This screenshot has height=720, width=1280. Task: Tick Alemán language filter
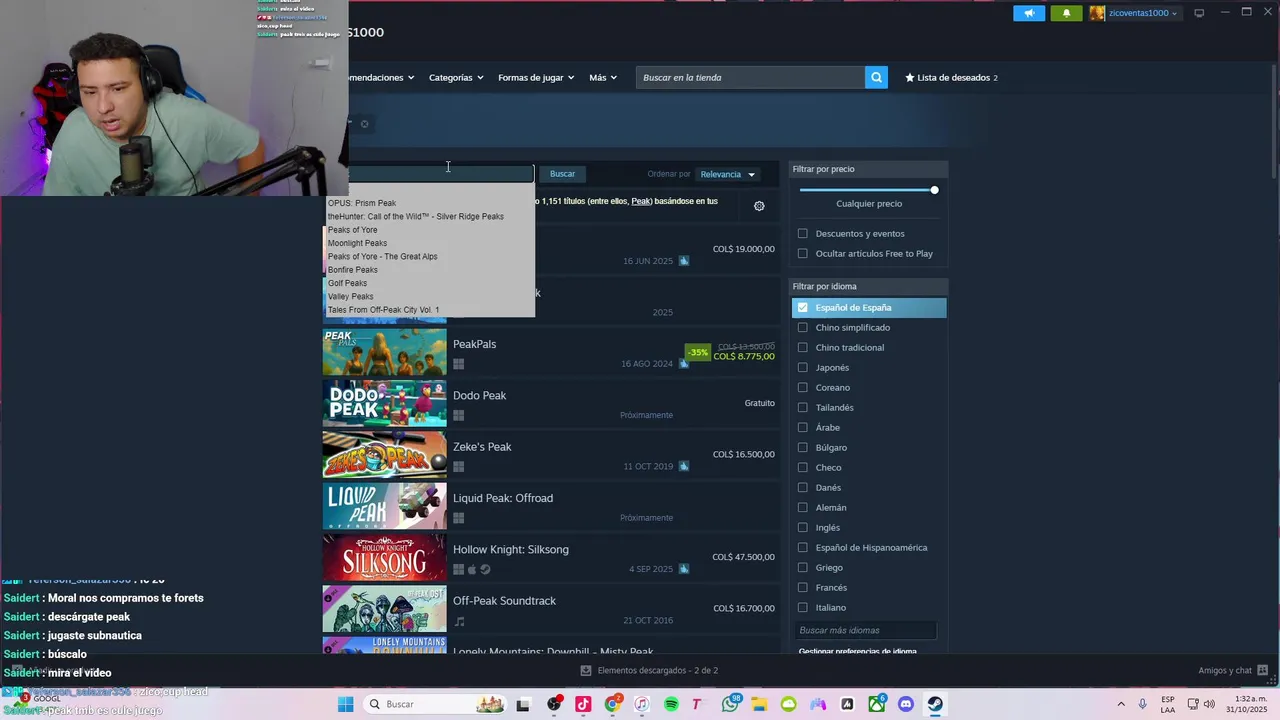pyautogui.click(x=802, y=507)
